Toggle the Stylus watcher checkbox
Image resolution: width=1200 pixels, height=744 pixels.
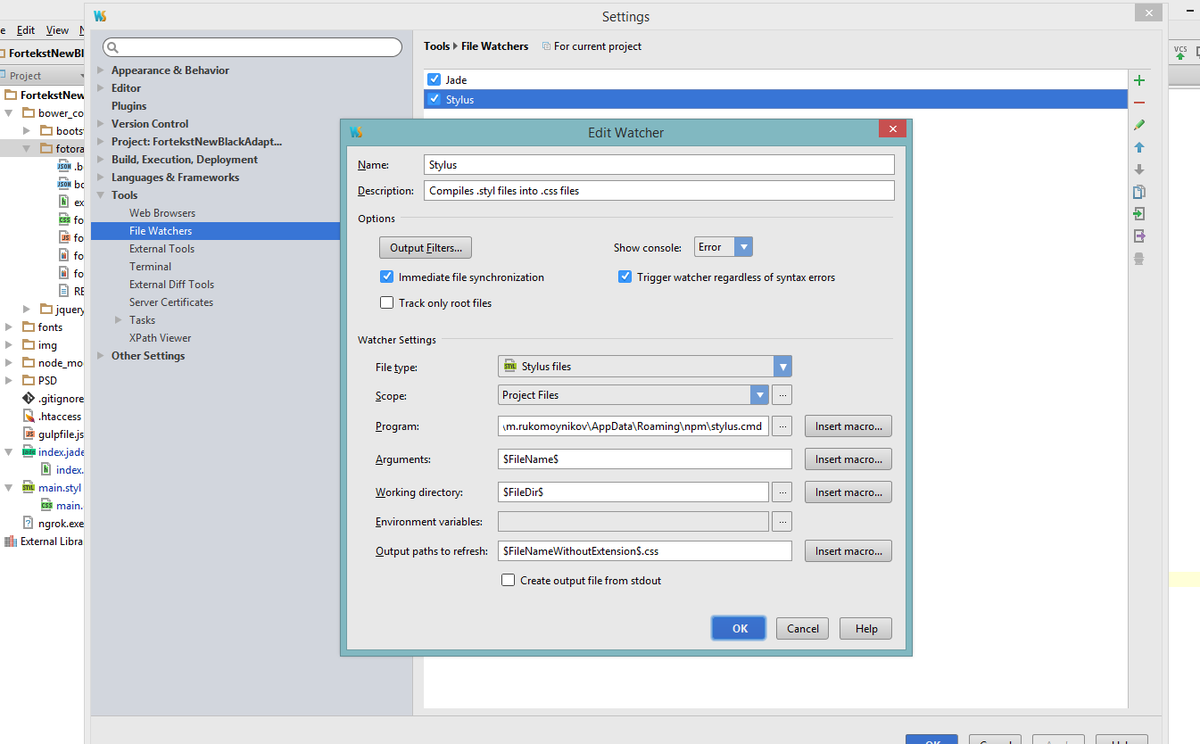[x=433, y=100]
